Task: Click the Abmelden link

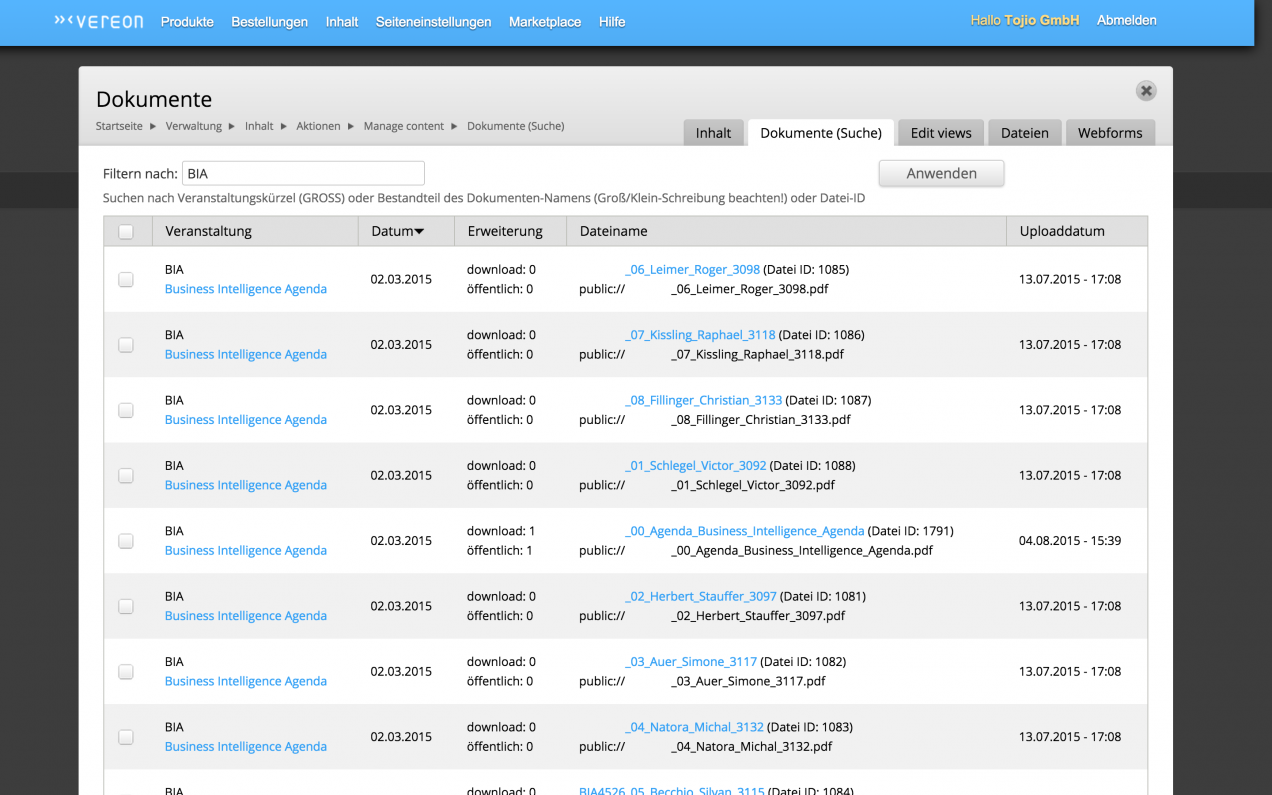Action: click(1126, 20)
